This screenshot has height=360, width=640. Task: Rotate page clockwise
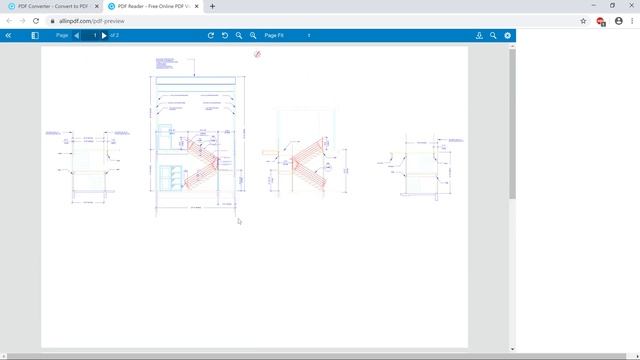point(211,36)
